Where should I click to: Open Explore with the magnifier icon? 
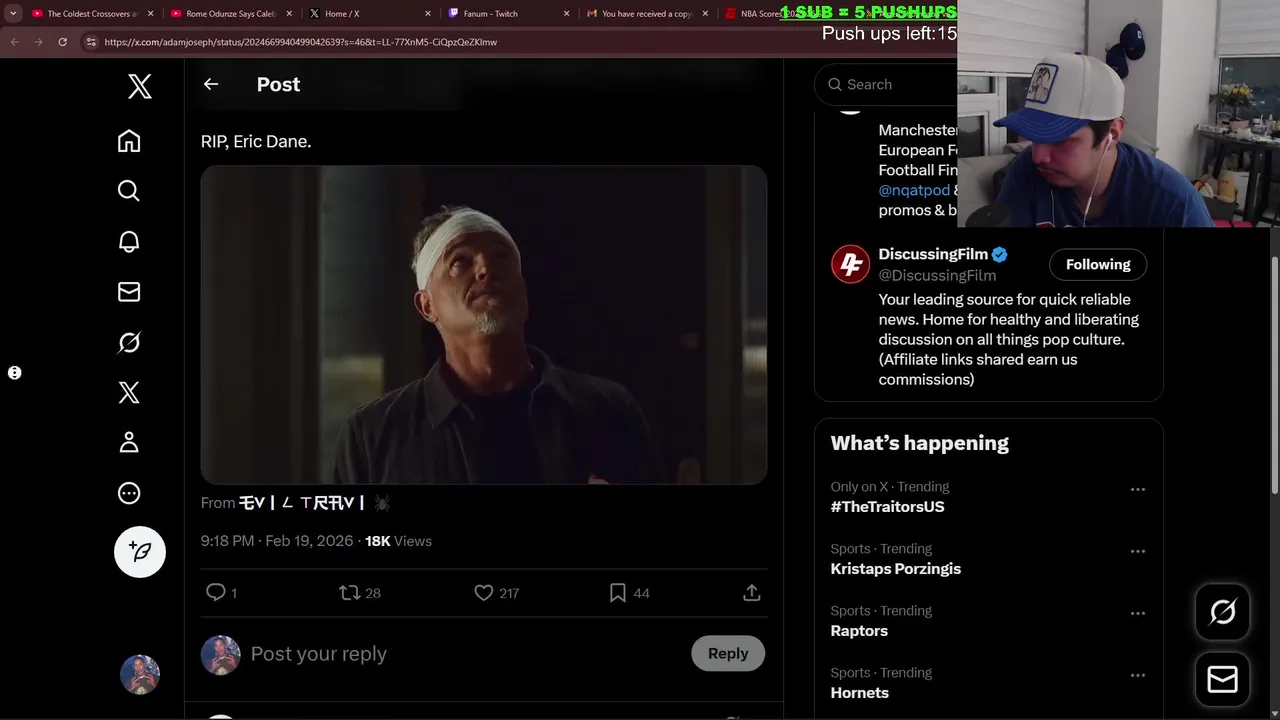tap(129, 191)
